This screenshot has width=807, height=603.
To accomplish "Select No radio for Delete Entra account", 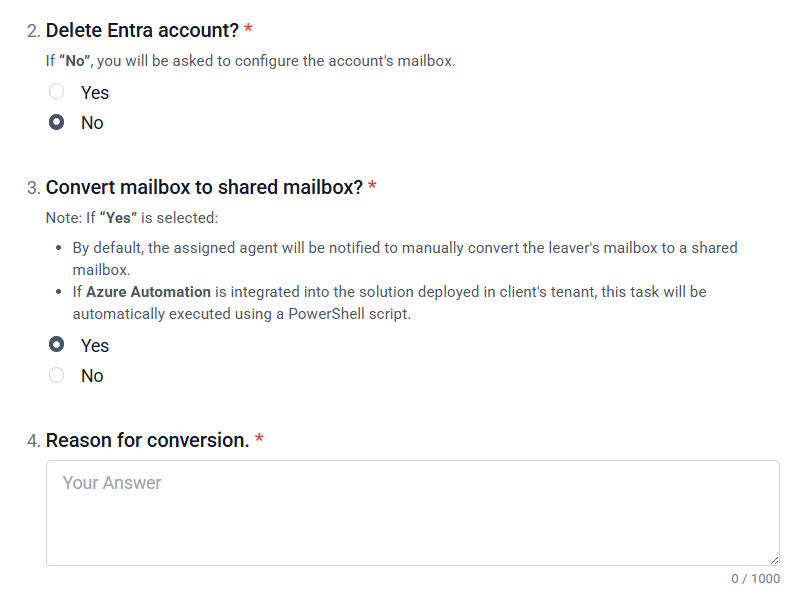I will click(57, 122).
